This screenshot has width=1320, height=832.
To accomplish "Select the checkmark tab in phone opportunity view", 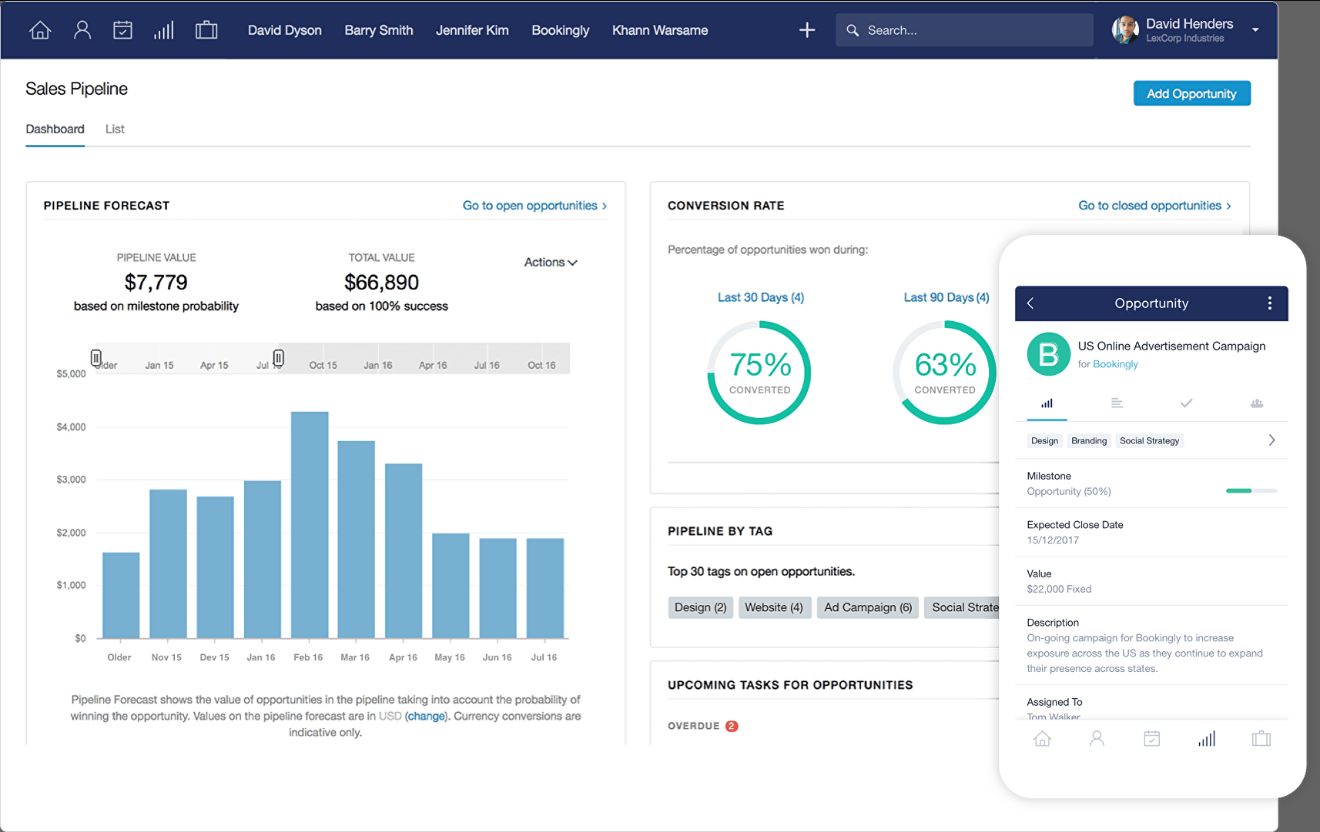I will (1186, 403).
